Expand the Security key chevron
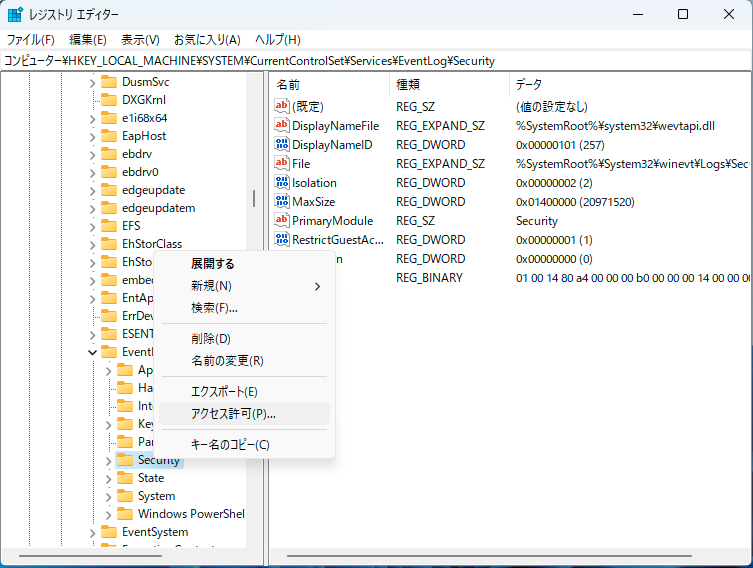Image resolution: width=753 pixels, height=568 pixels. 108,460
